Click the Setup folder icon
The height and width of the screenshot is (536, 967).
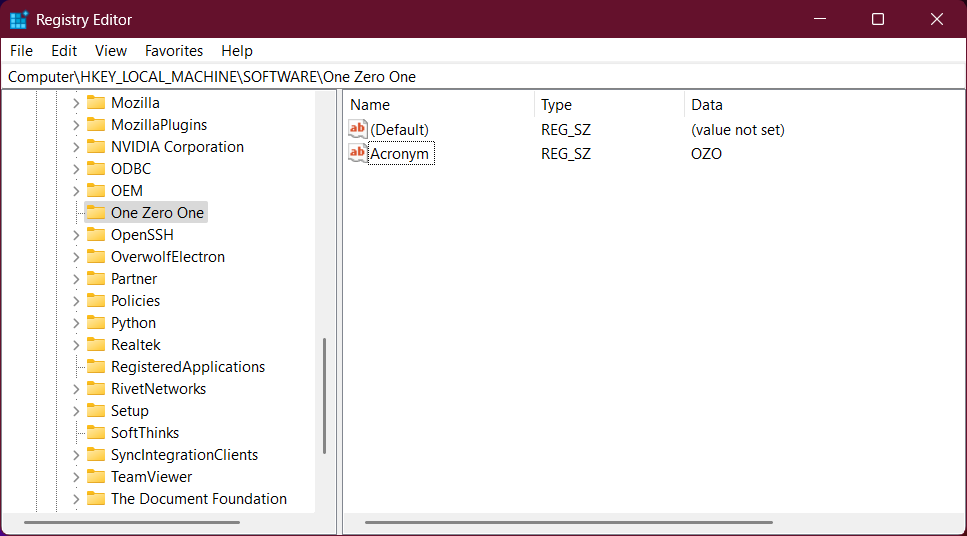tap(96, 411)
